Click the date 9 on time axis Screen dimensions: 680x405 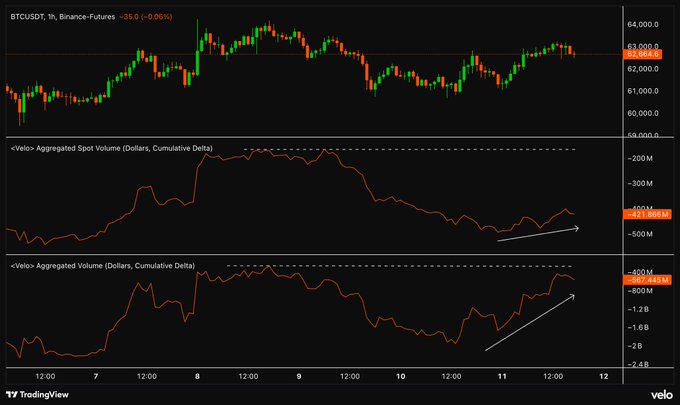tap(299, 376)
